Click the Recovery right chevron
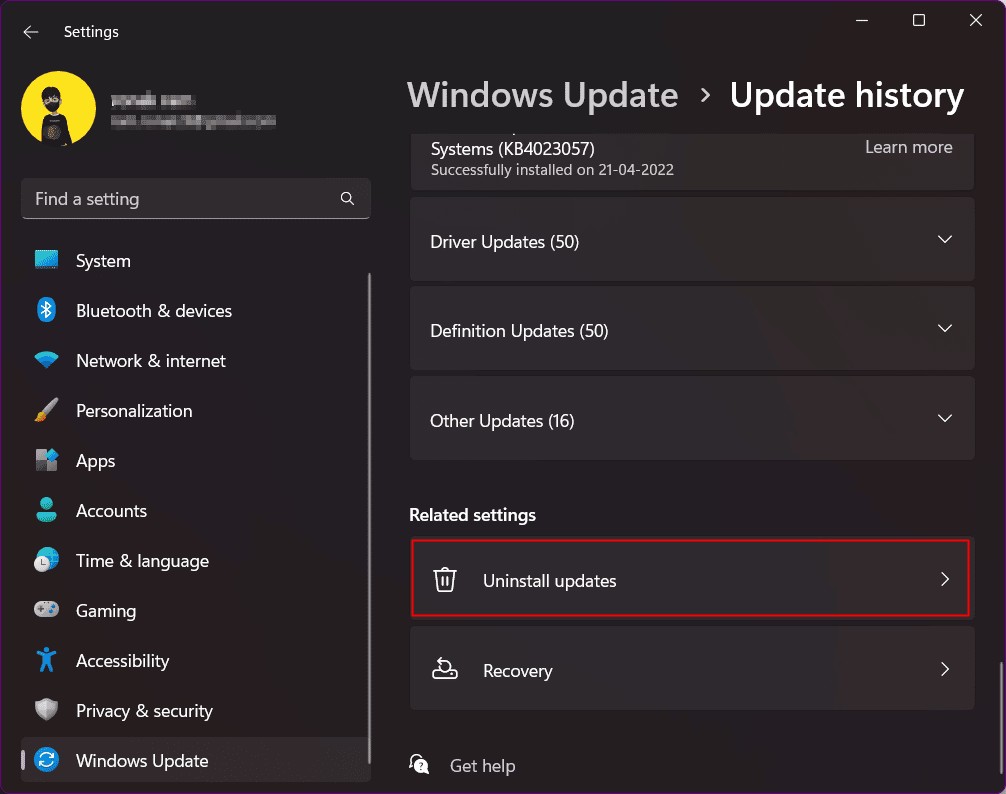 [x=944, y=669]
